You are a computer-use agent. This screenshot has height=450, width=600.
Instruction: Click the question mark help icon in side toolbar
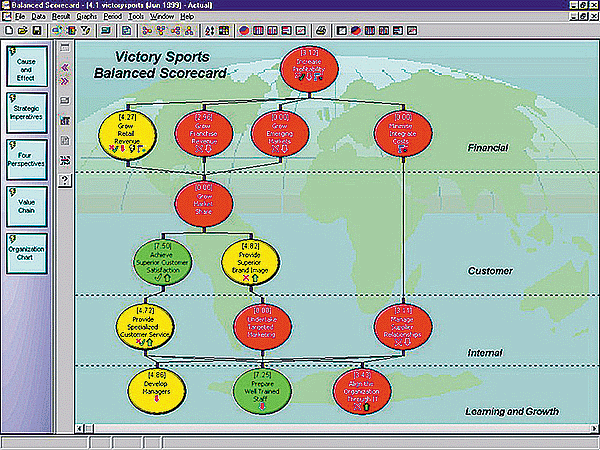(x=65, y=180)
